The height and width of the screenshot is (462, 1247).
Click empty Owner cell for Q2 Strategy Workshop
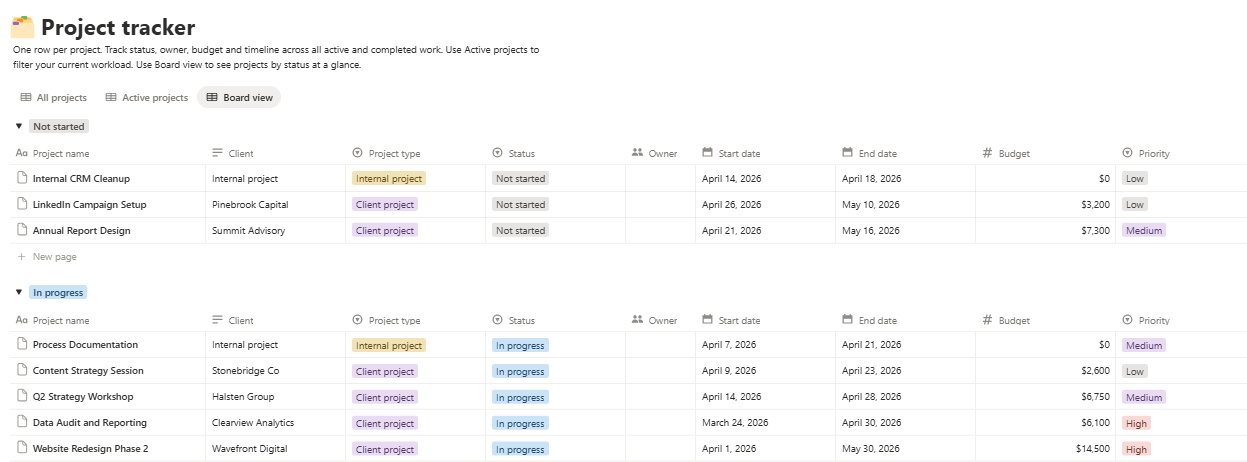tap(660, 396)
